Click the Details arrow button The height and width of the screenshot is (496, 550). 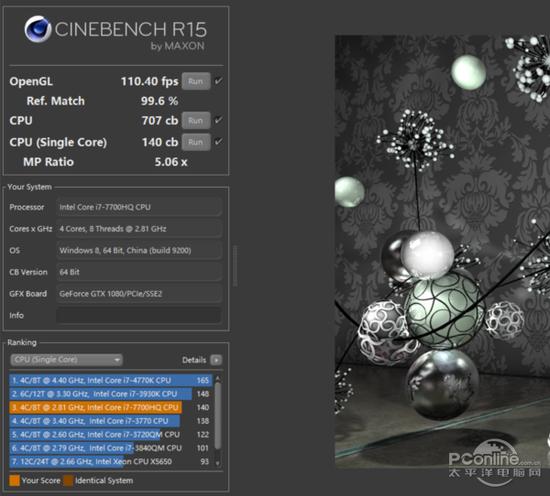(x=216, y=360)
